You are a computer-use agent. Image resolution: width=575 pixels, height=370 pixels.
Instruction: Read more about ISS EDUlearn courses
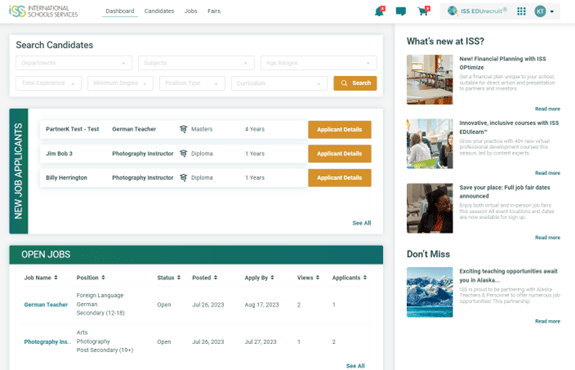(547, 173)
